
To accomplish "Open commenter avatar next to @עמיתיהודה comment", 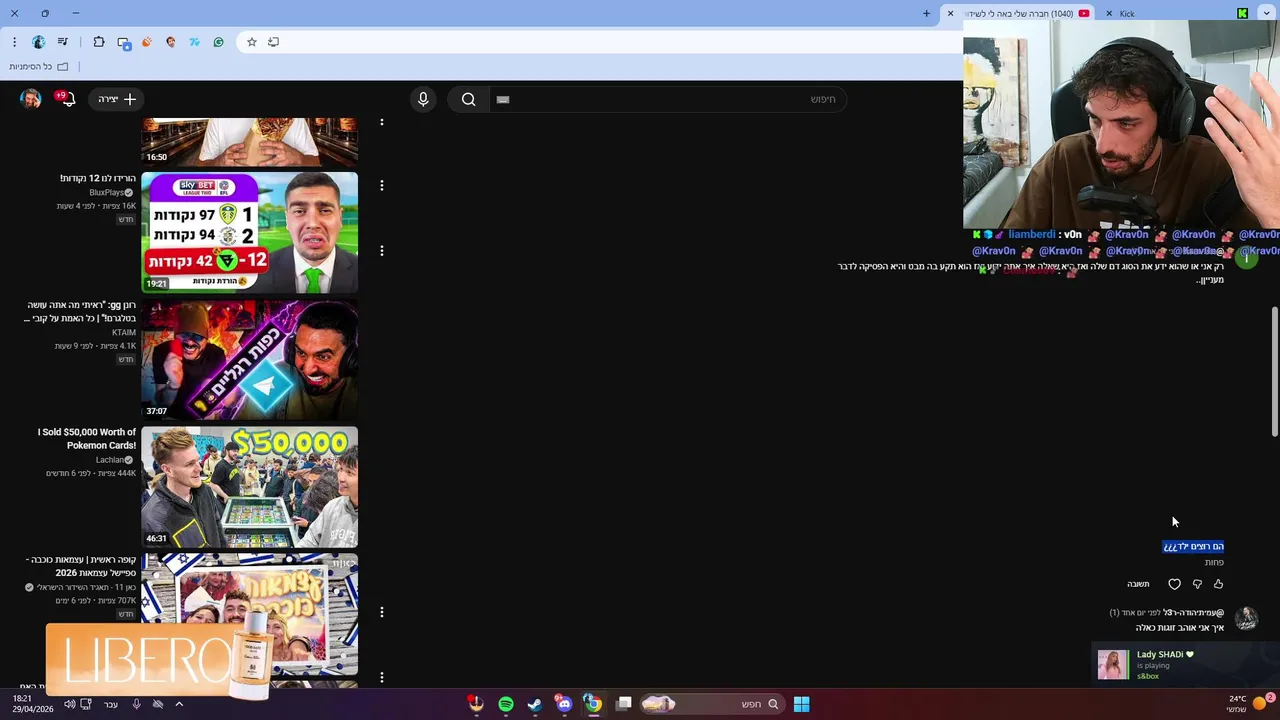I will pos(1246,618).
